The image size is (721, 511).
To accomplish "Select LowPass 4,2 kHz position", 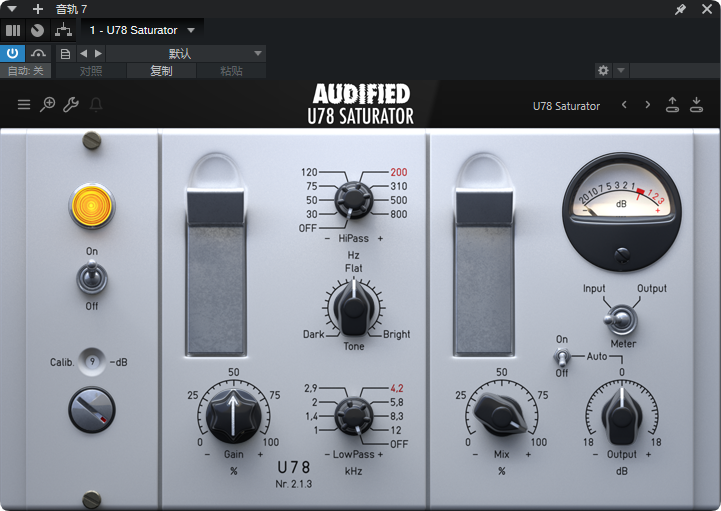I will (397, 388).
